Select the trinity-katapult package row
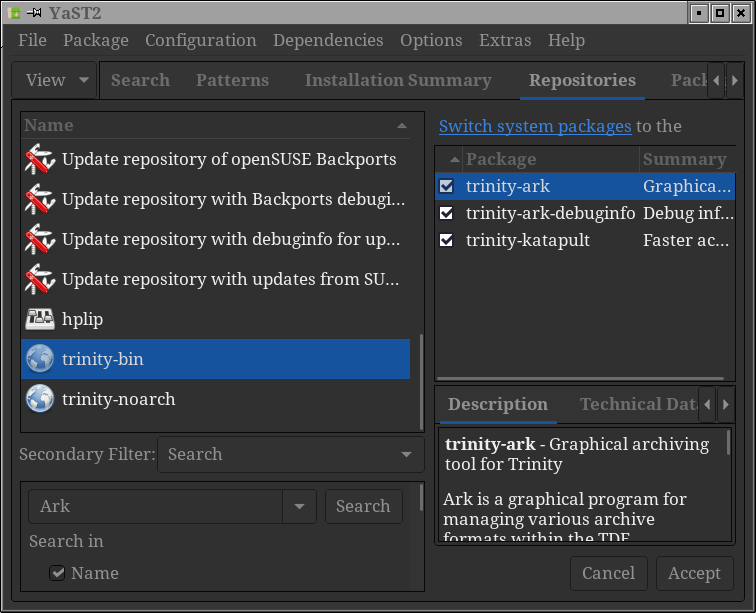The height and width of the screenshot is (613, 756). click(x=585, y=240)
